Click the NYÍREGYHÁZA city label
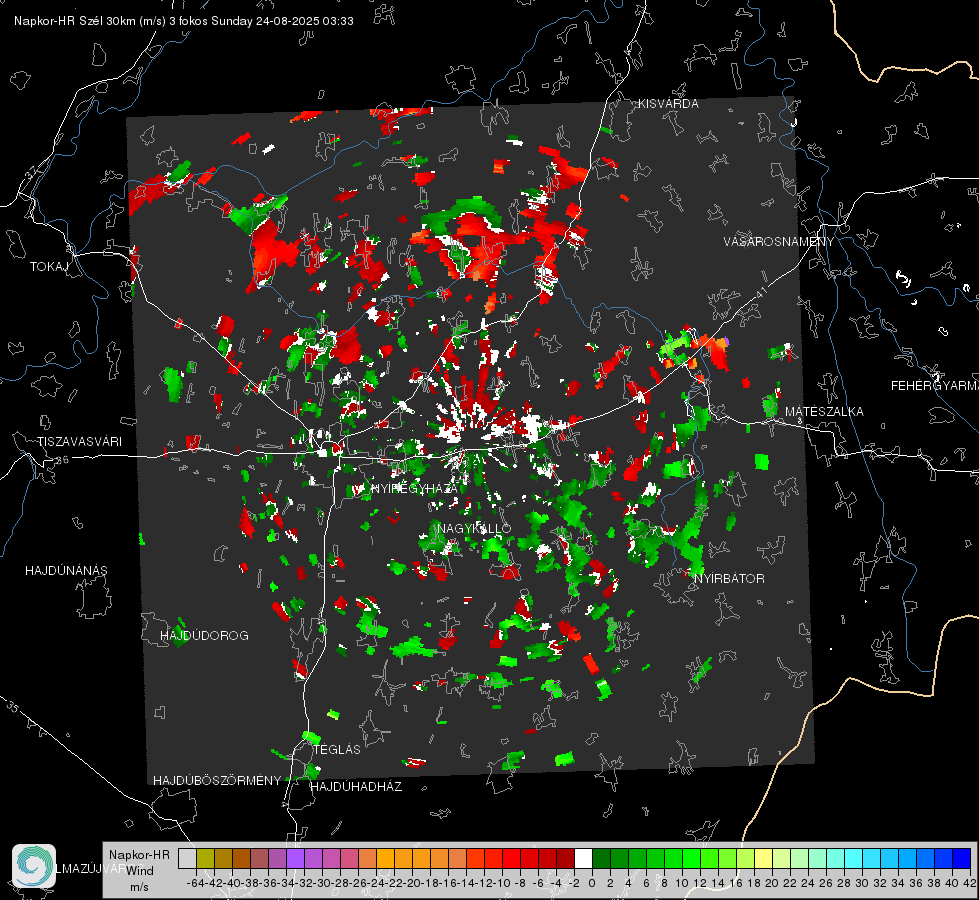979x900 pixels. coord(415,488)
